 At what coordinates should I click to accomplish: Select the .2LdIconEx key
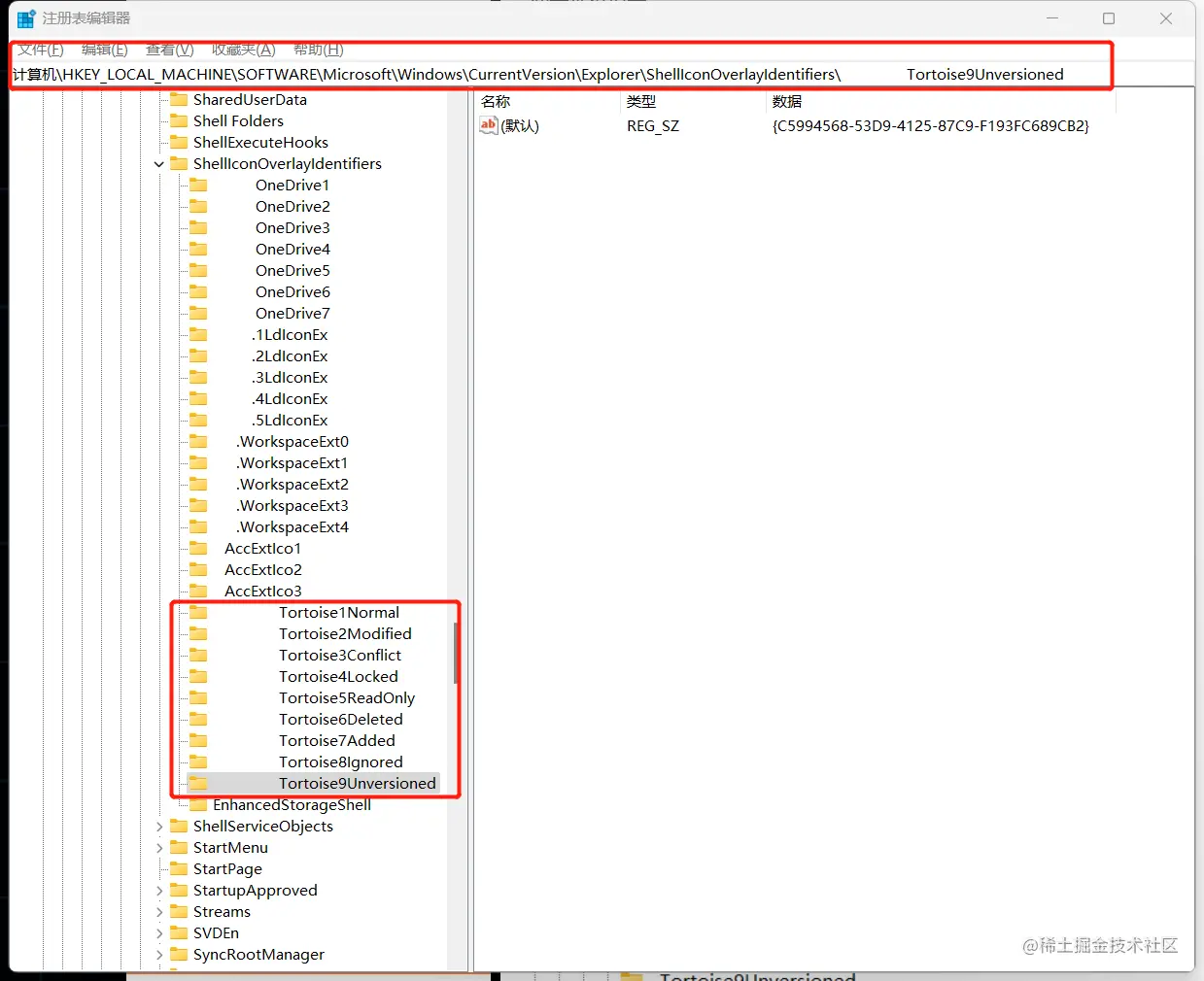pos(290,355)
